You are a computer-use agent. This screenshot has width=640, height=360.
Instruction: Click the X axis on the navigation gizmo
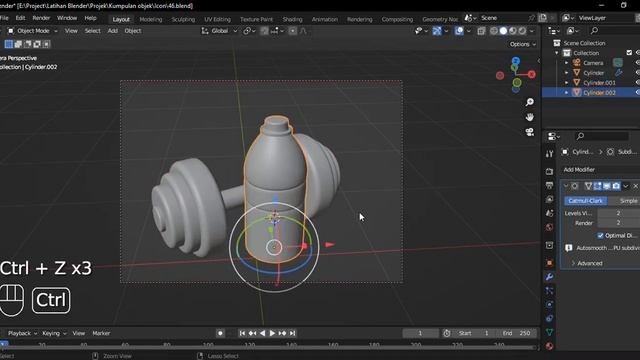[531, 74]
